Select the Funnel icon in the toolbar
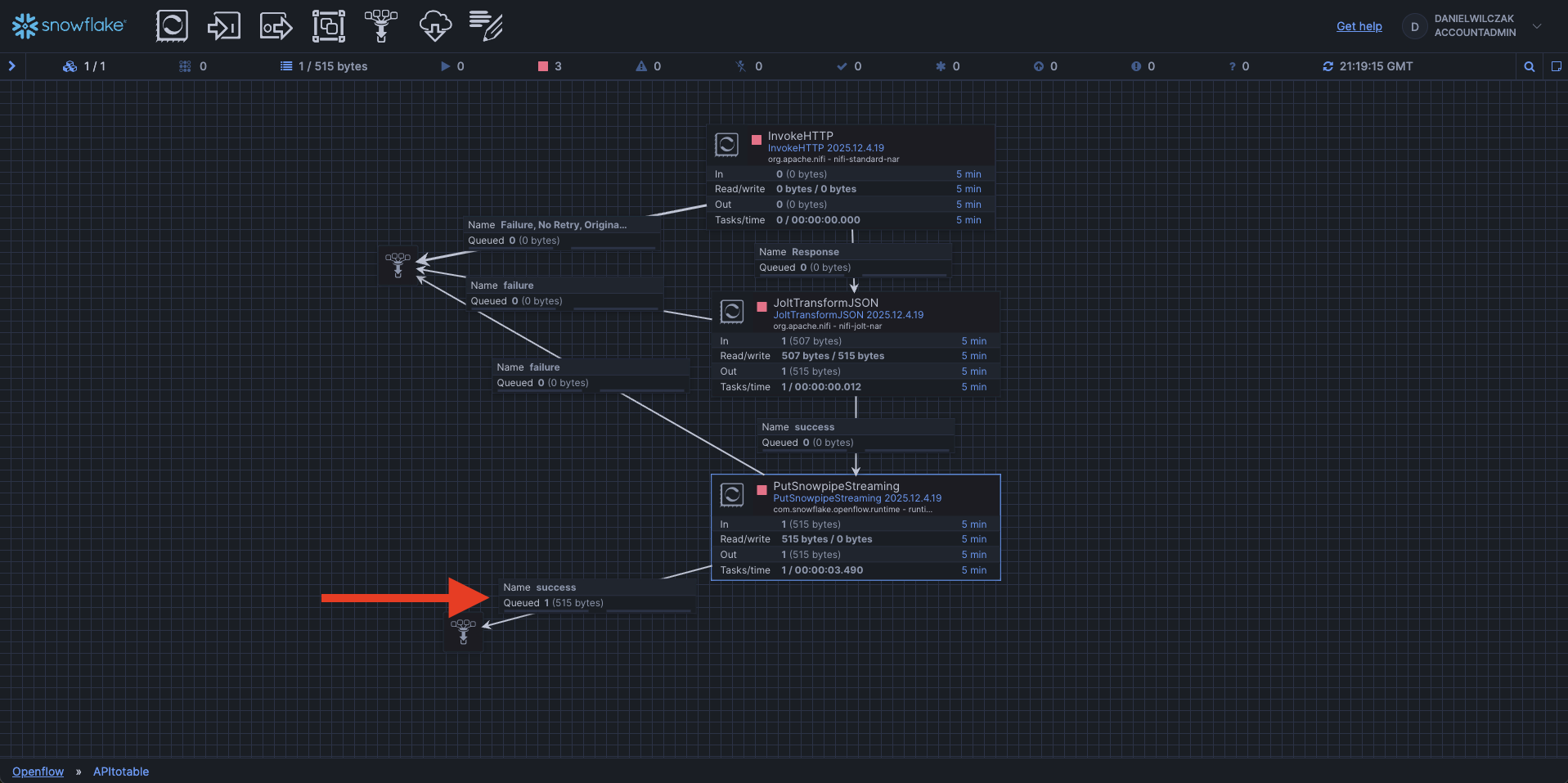This screenshot has height=783, width=1568. [x=381, y=26]
